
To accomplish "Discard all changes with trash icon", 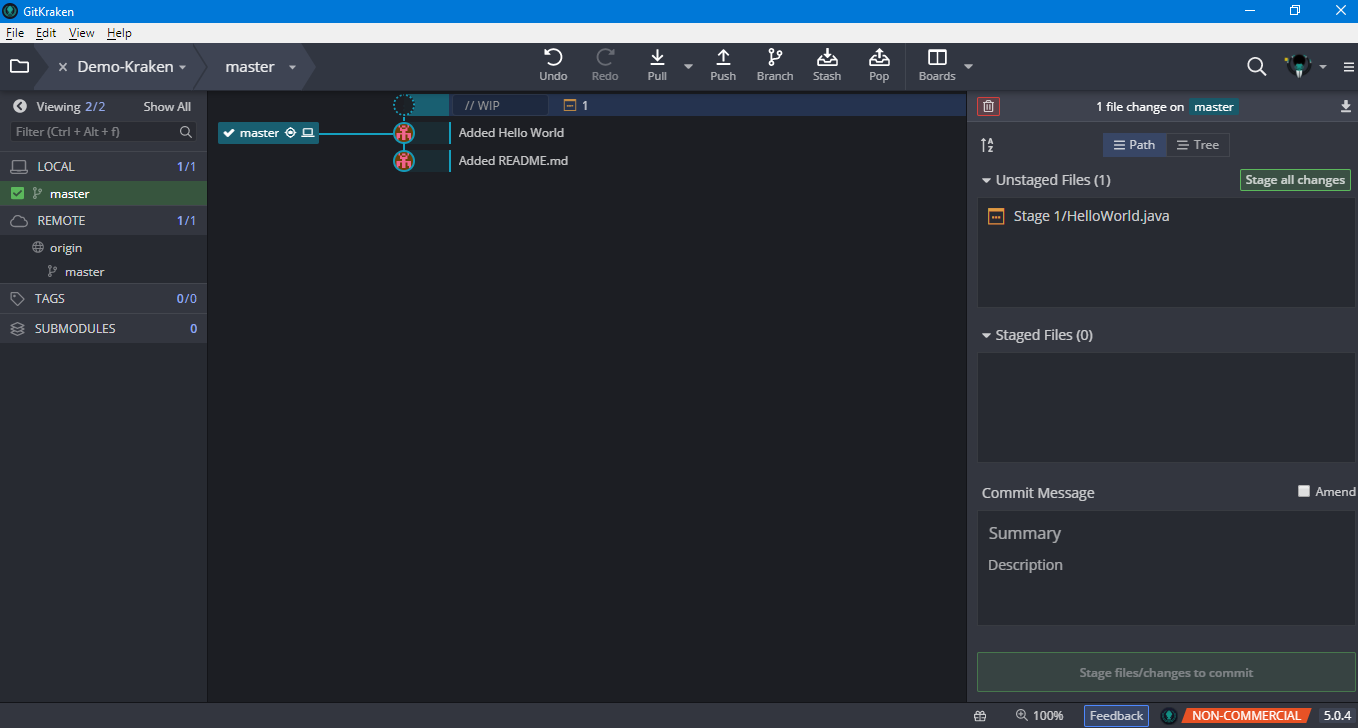I will coord(989,106).
